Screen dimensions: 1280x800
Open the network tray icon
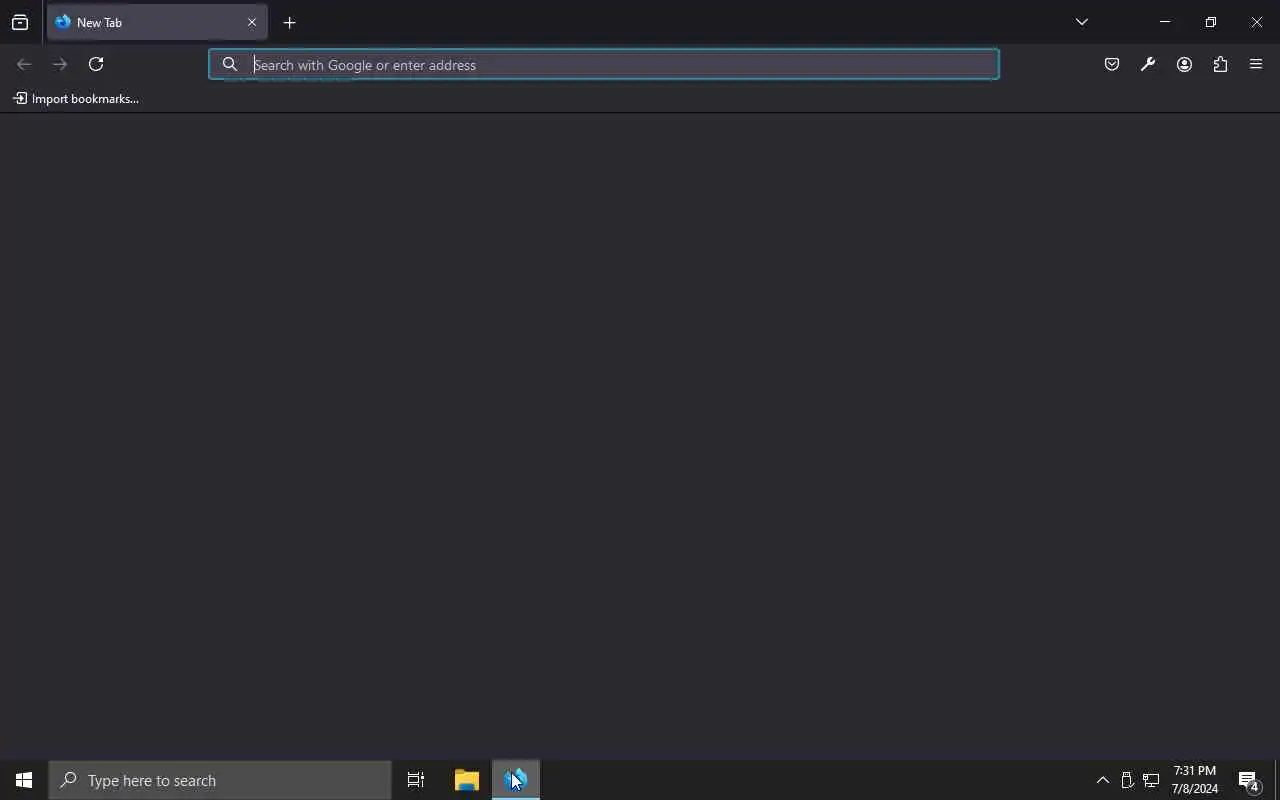[1151, 780]
